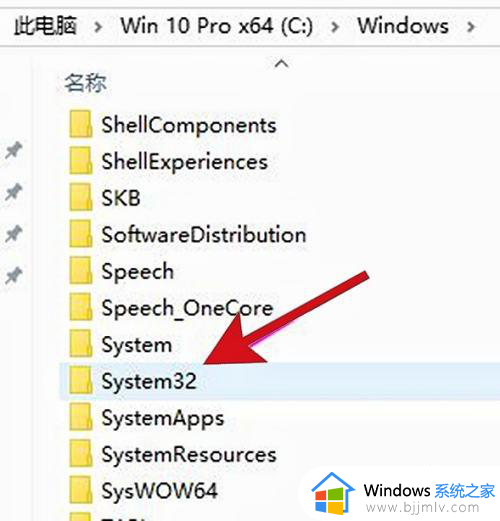This screenshot has width=500, height=521.
Task: Sort by the 名称 column header
Action: click(85, 83)
